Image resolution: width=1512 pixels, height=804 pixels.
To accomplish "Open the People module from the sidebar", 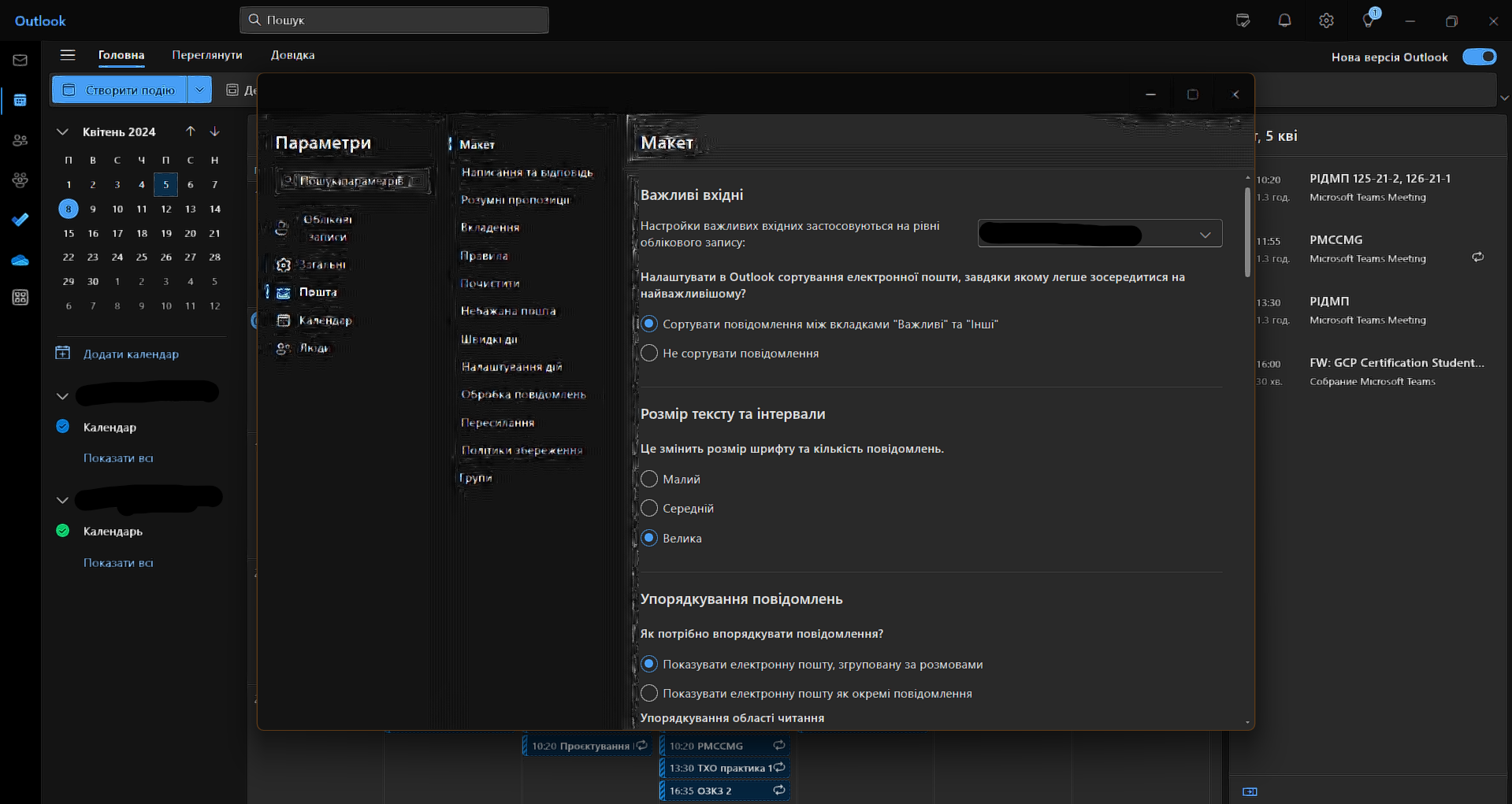I will [x=20, y=140].
